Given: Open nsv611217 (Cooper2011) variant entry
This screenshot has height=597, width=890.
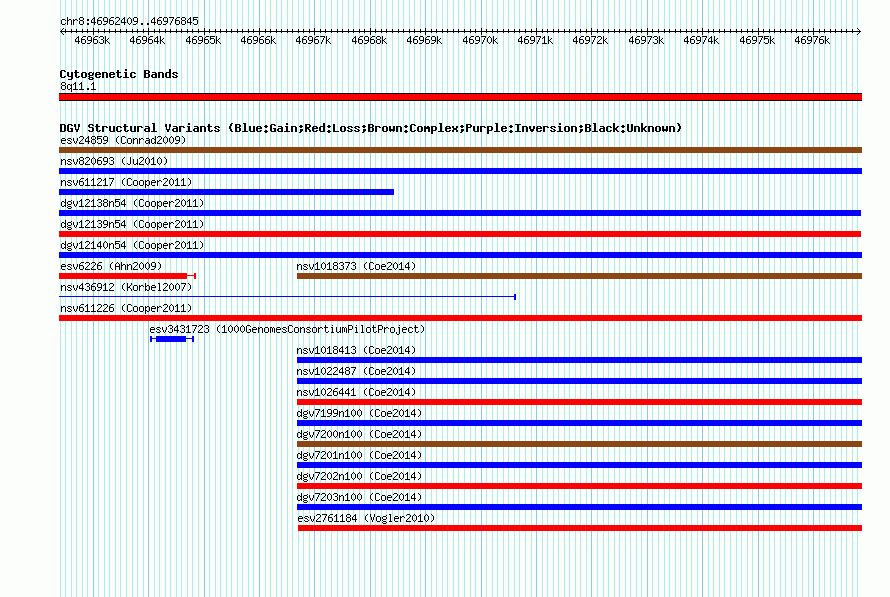Looking at the screenshot, I should (x=126, y=182).
